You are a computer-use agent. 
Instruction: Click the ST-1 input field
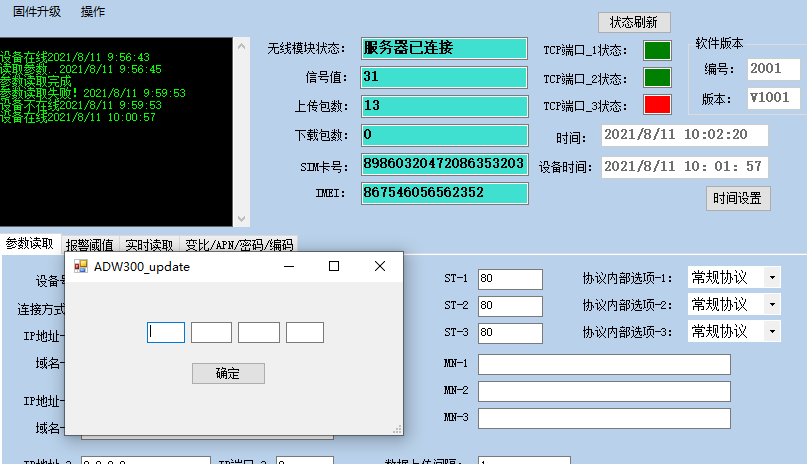pos(510,279)
